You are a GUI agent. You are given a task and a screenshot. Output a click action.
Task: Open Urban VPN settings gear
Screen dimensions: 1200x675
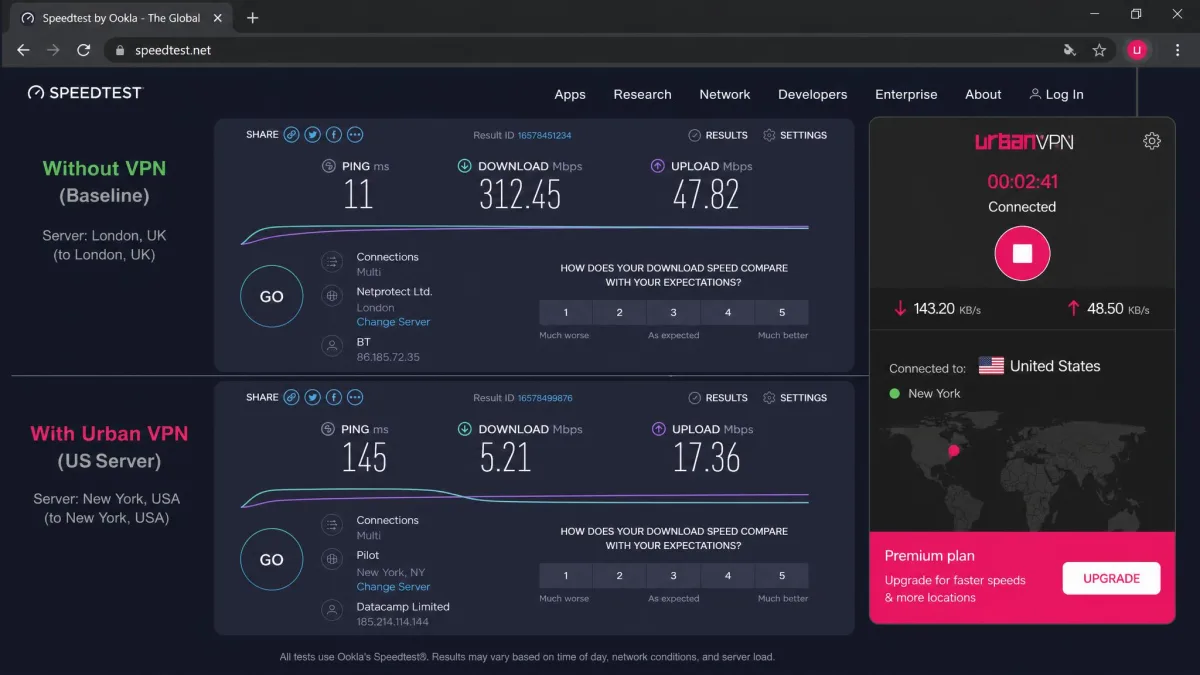[x=1152, y=141]
